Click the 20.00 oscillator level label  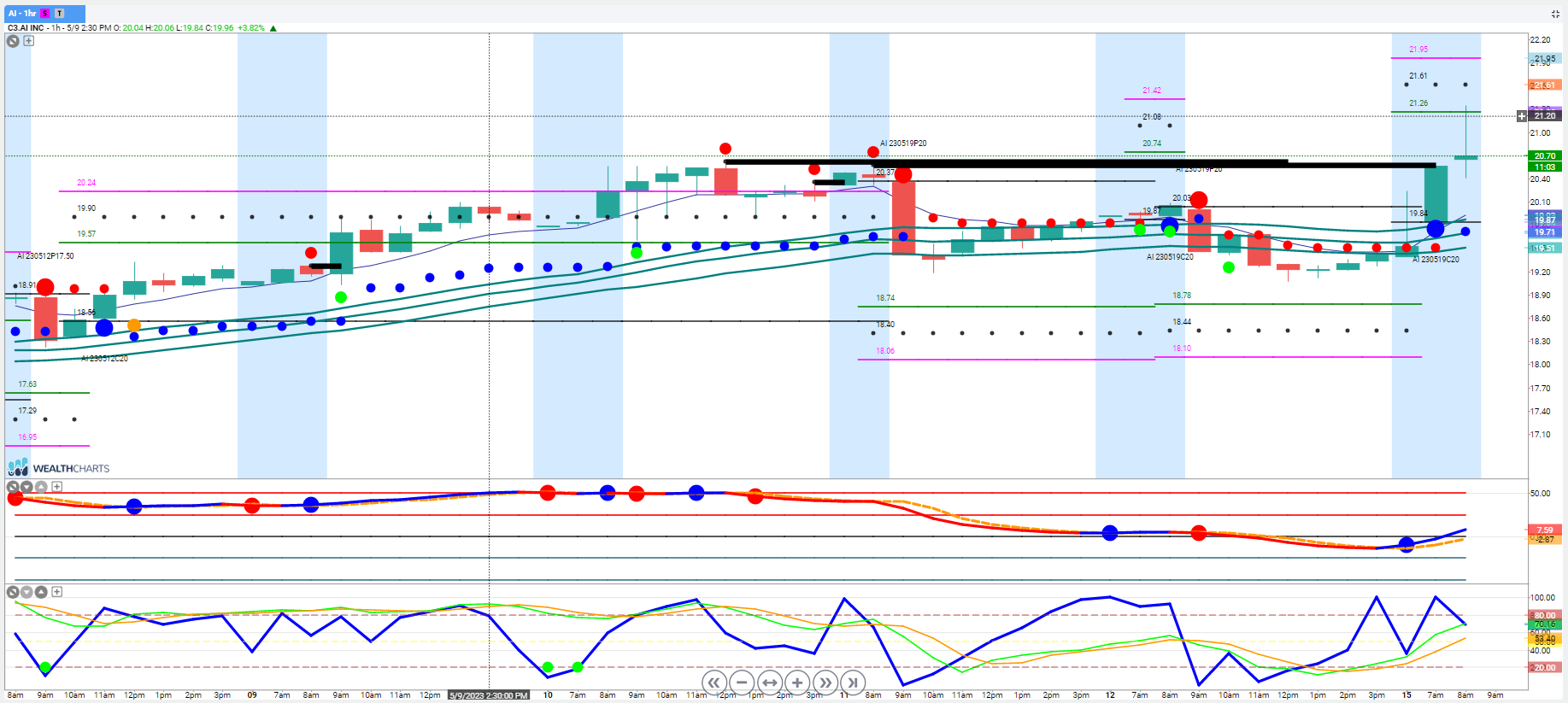point(1545,668)
